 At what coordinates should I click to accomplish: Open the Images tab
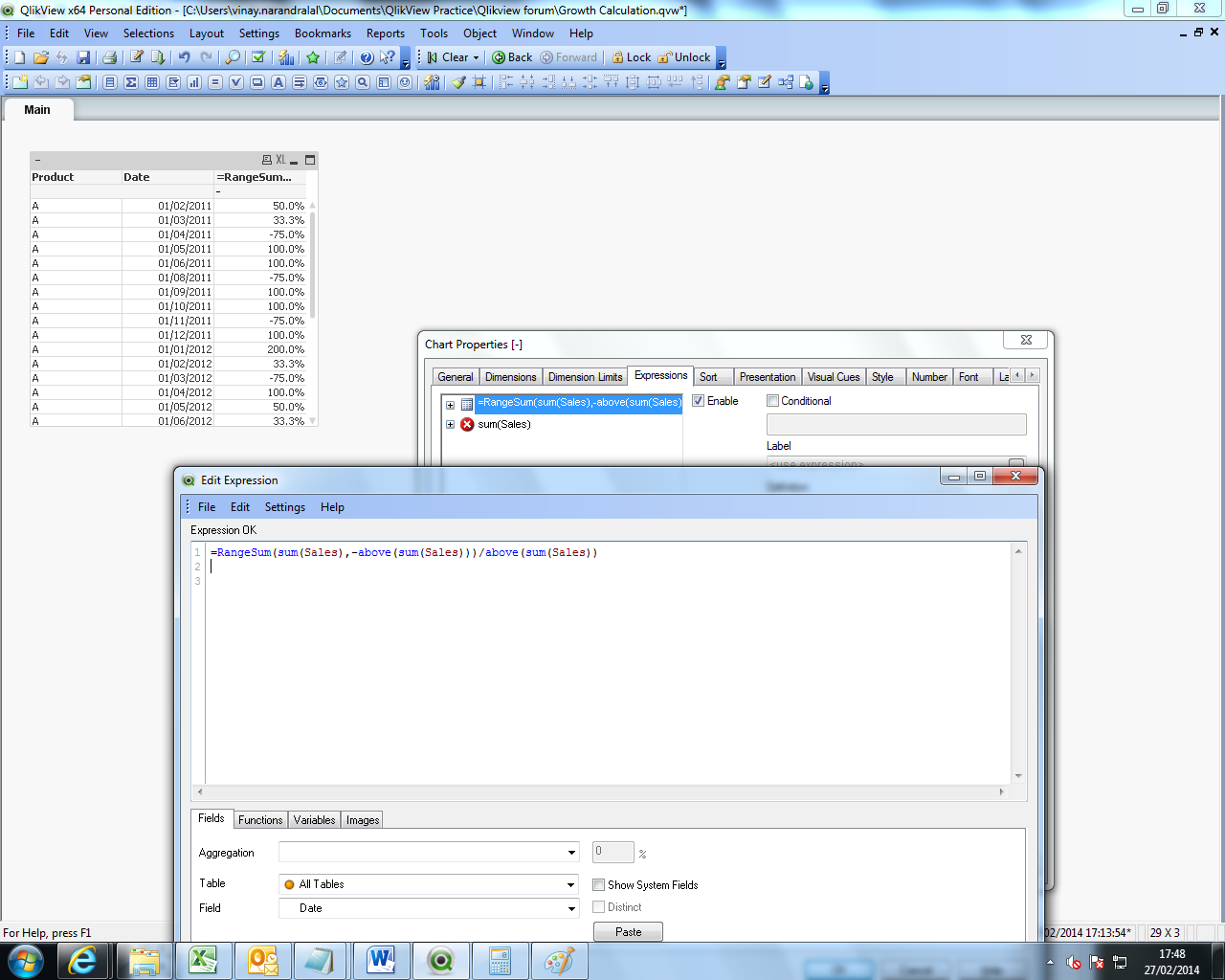click(363, 820)
